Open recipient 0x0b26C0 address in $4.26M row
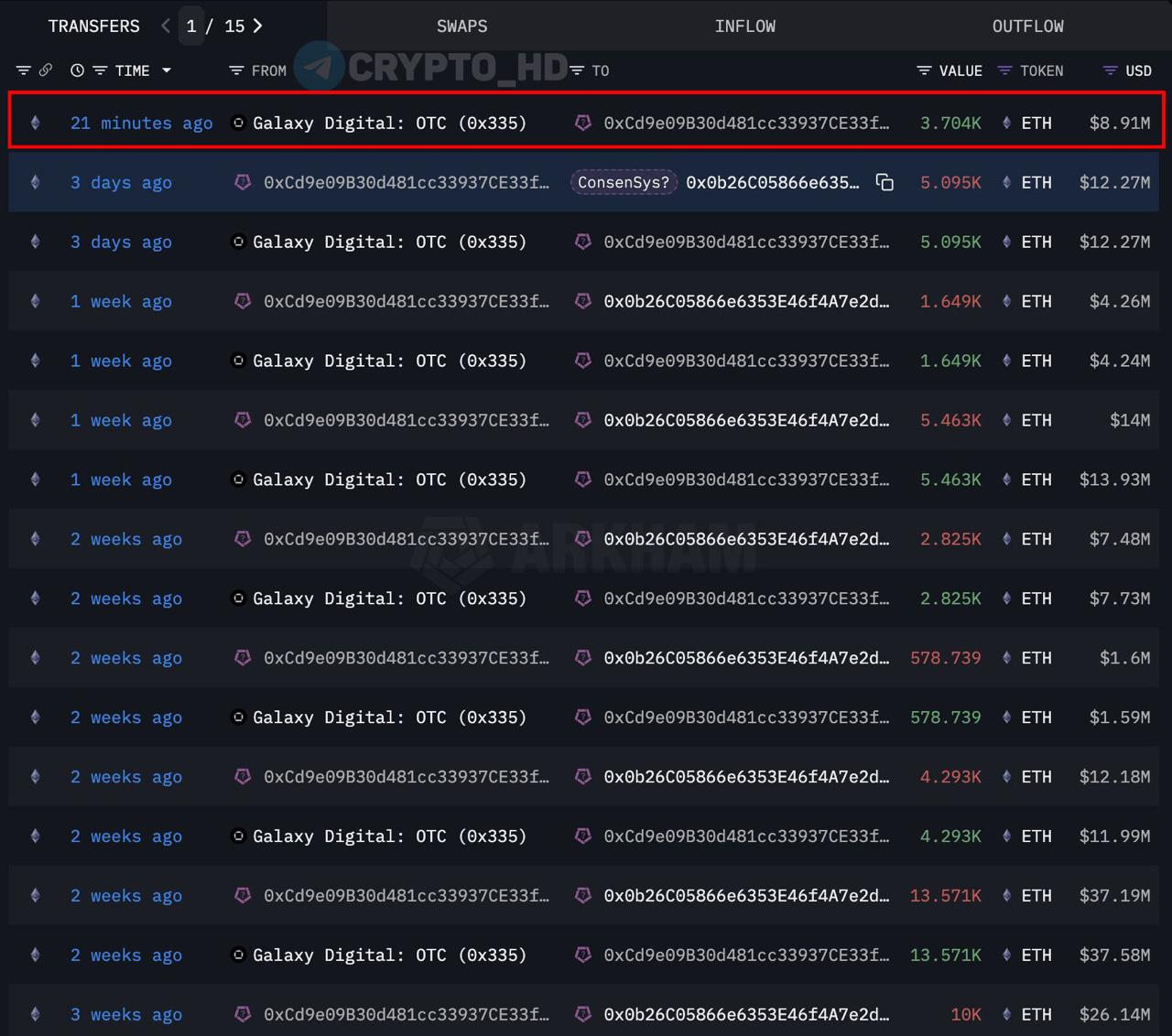 746,301
